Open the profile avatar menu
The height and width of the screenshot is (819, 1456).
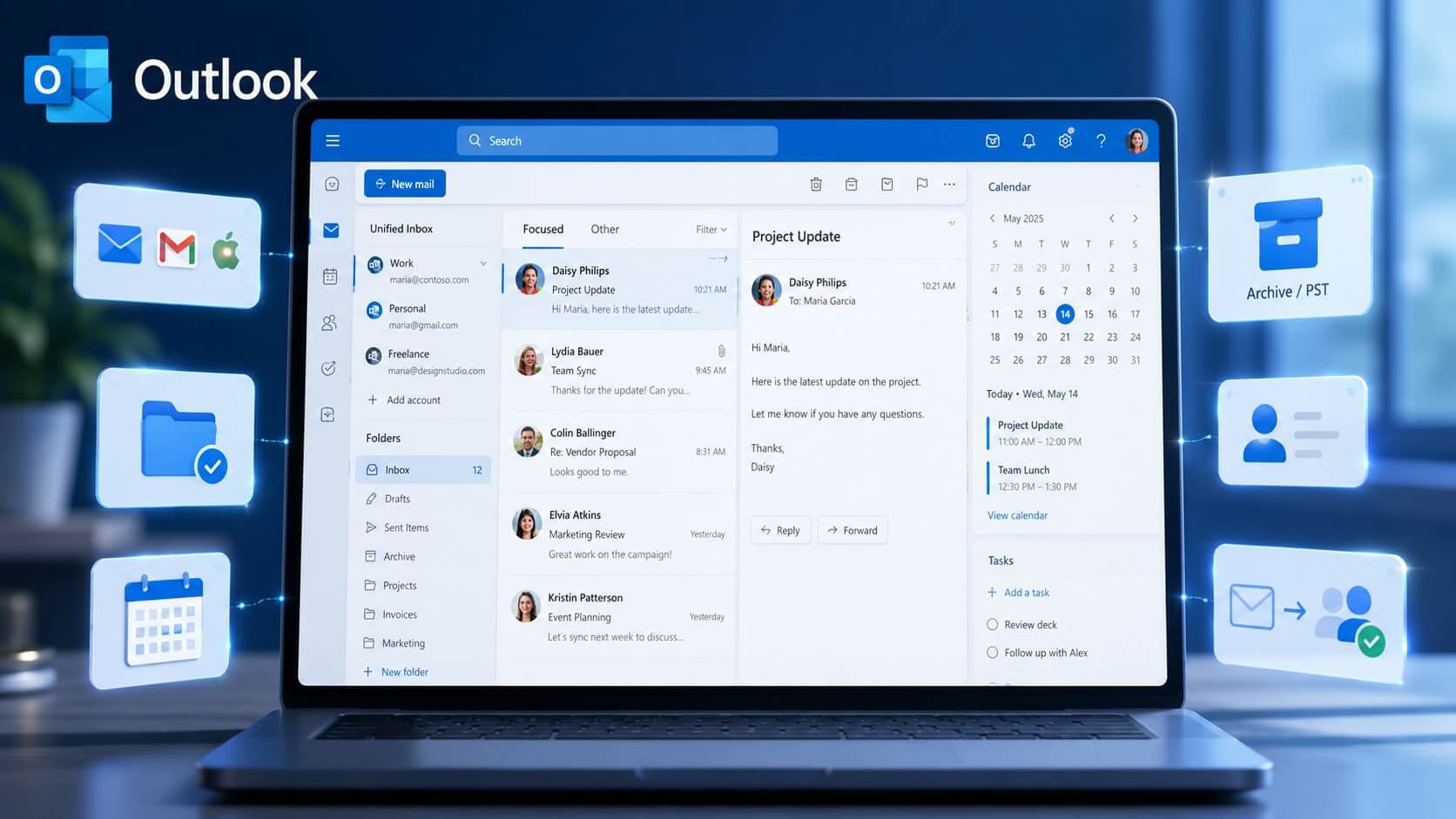click(x=1136, y=140)
